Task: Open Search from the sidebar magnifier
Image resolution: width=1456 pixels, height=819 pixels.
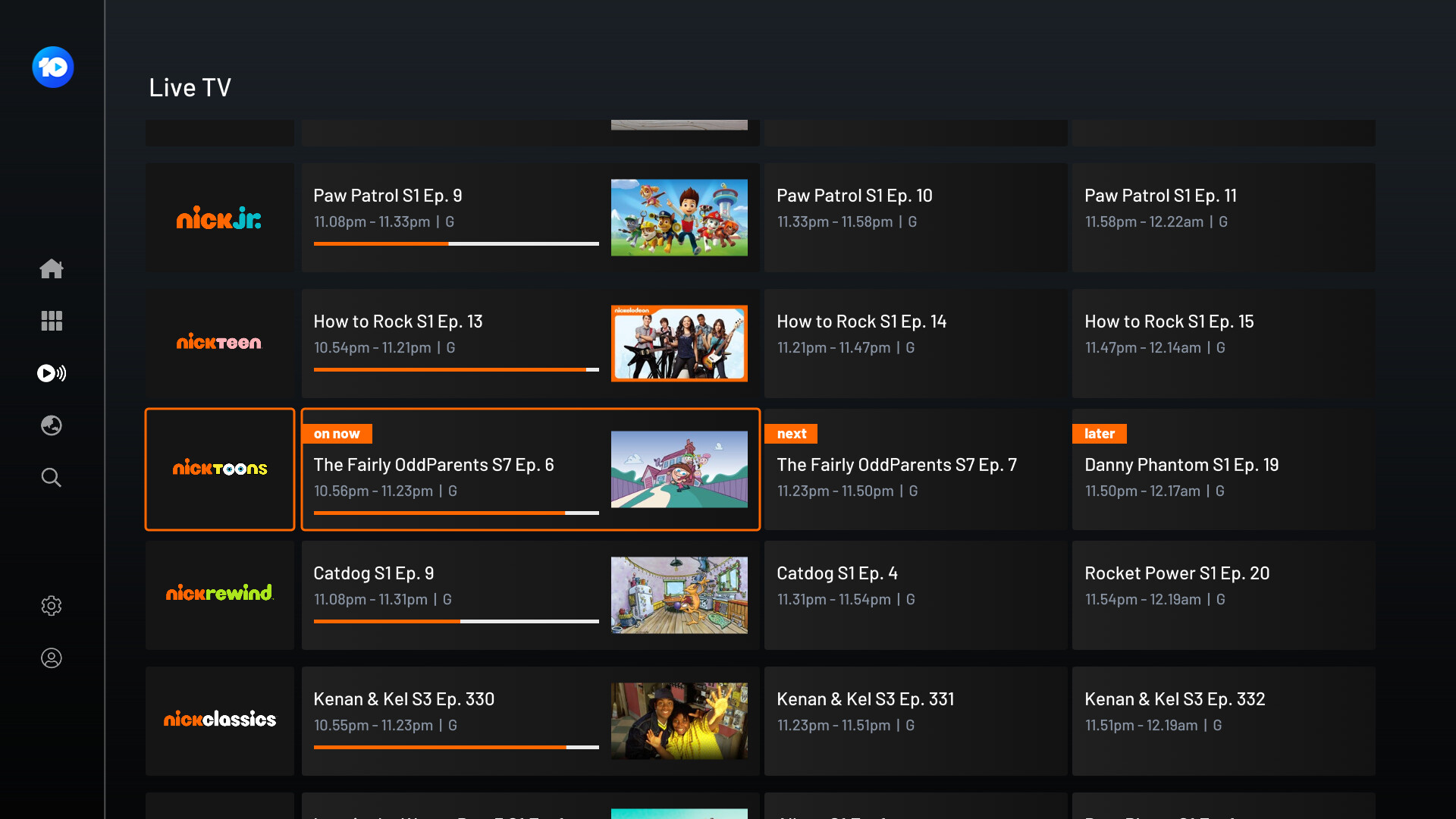Action: 52,478
